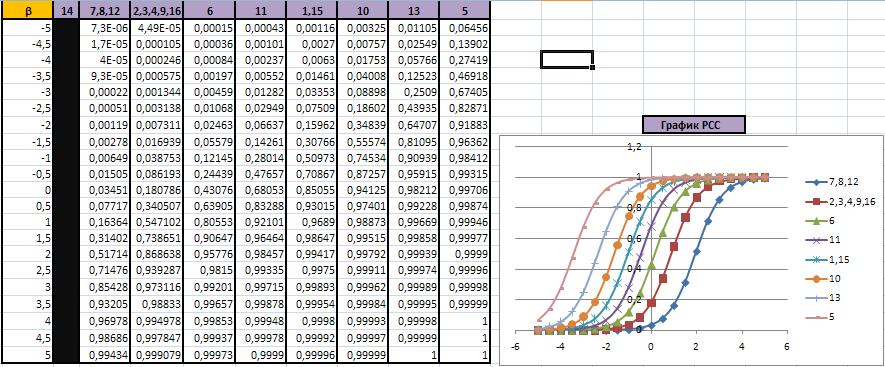
Task: Select the -4,5 value in β column
Action: tap(29, 43)
